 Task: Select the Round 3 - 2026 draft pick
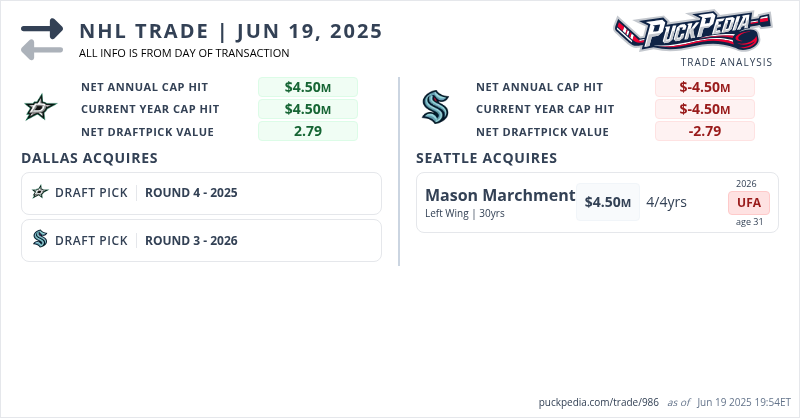(191, 240)
